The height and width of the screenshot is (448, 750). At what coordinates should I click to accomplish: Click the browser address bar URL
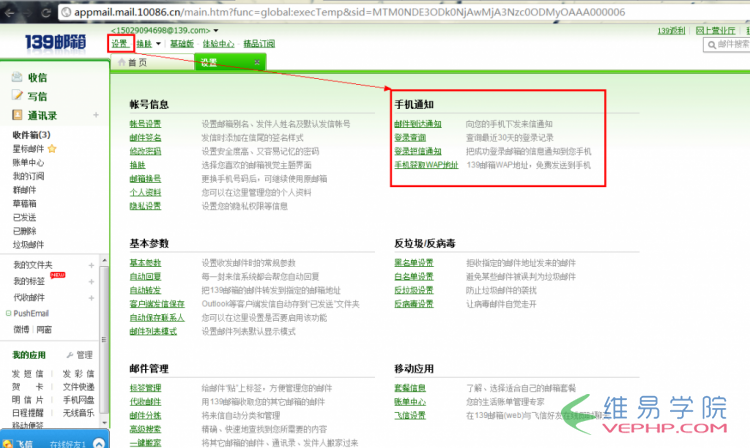click(x=349, y=12)
